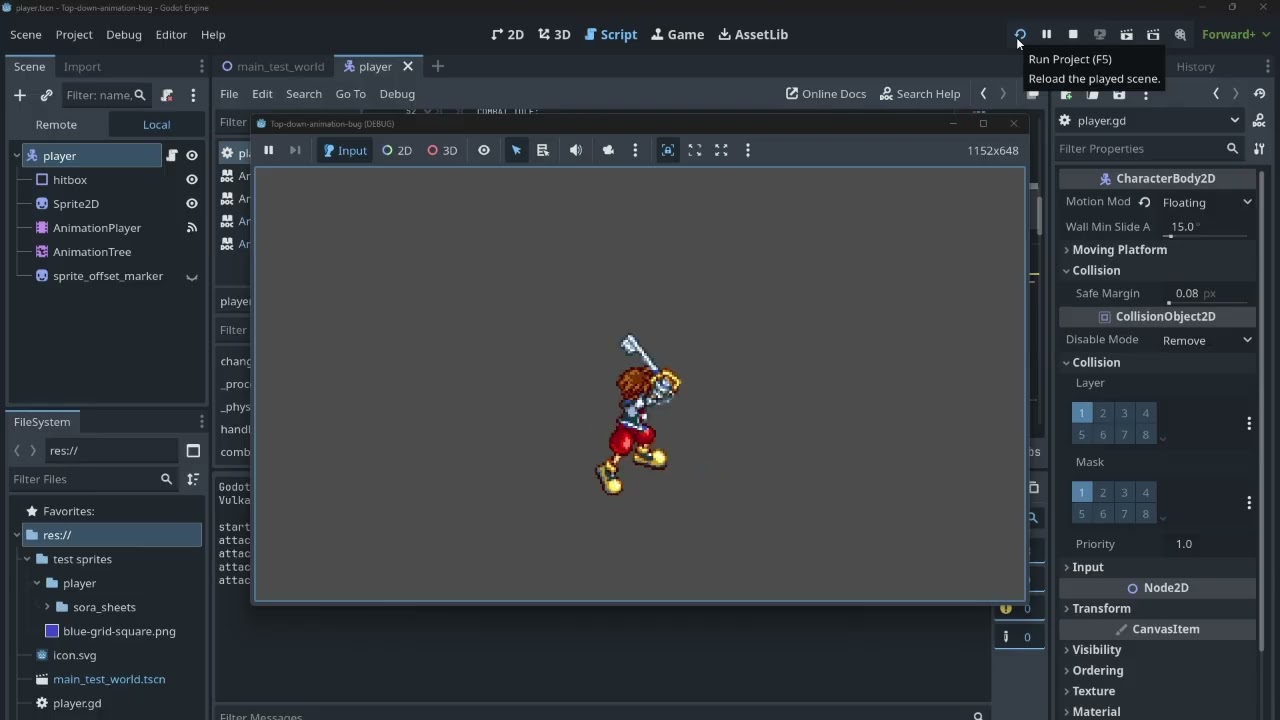The height and width of the screenshot is (720, 1280).
Task: Enable 2D selection mode in game window
Action: [397, 151]
